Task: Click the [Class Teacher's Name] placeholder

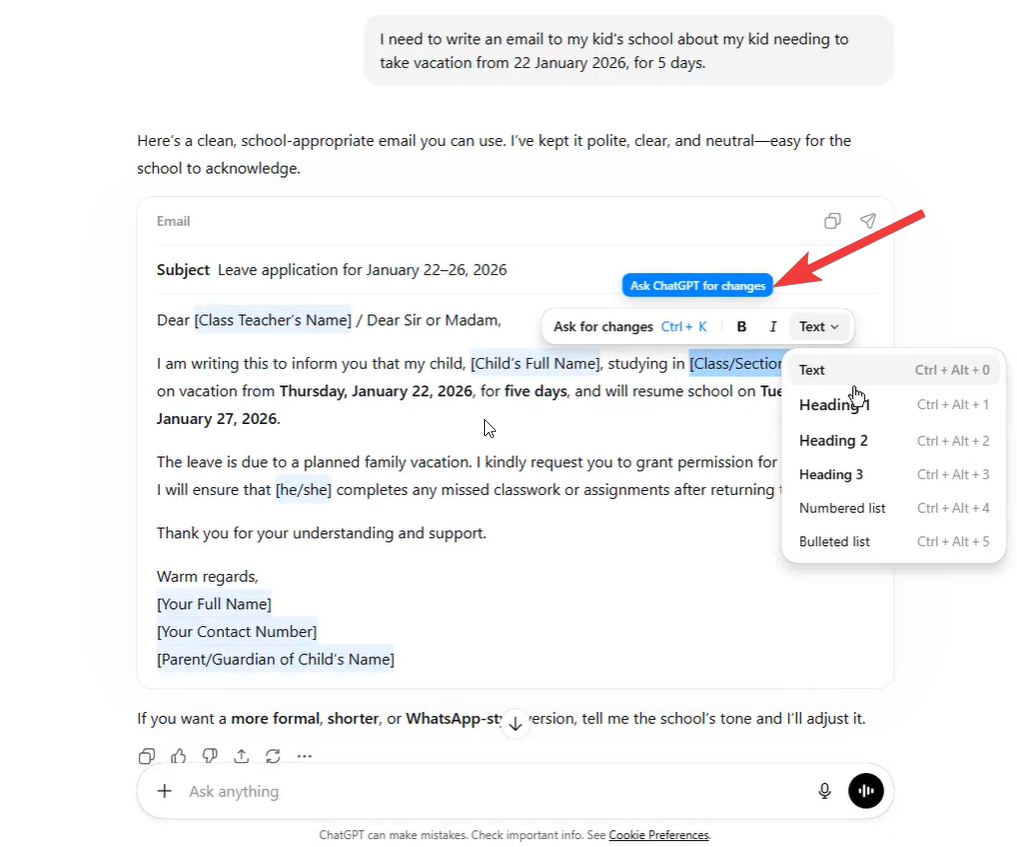Action: click(272, 320)
